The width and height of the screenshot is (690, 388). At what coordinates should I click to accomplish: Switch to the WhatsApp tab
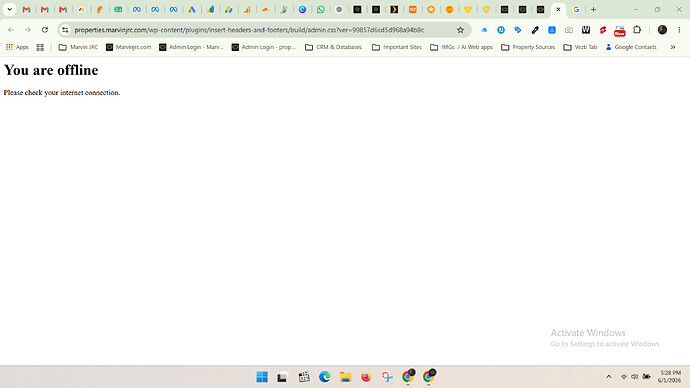pyautogui.click(x=321, y=9)
